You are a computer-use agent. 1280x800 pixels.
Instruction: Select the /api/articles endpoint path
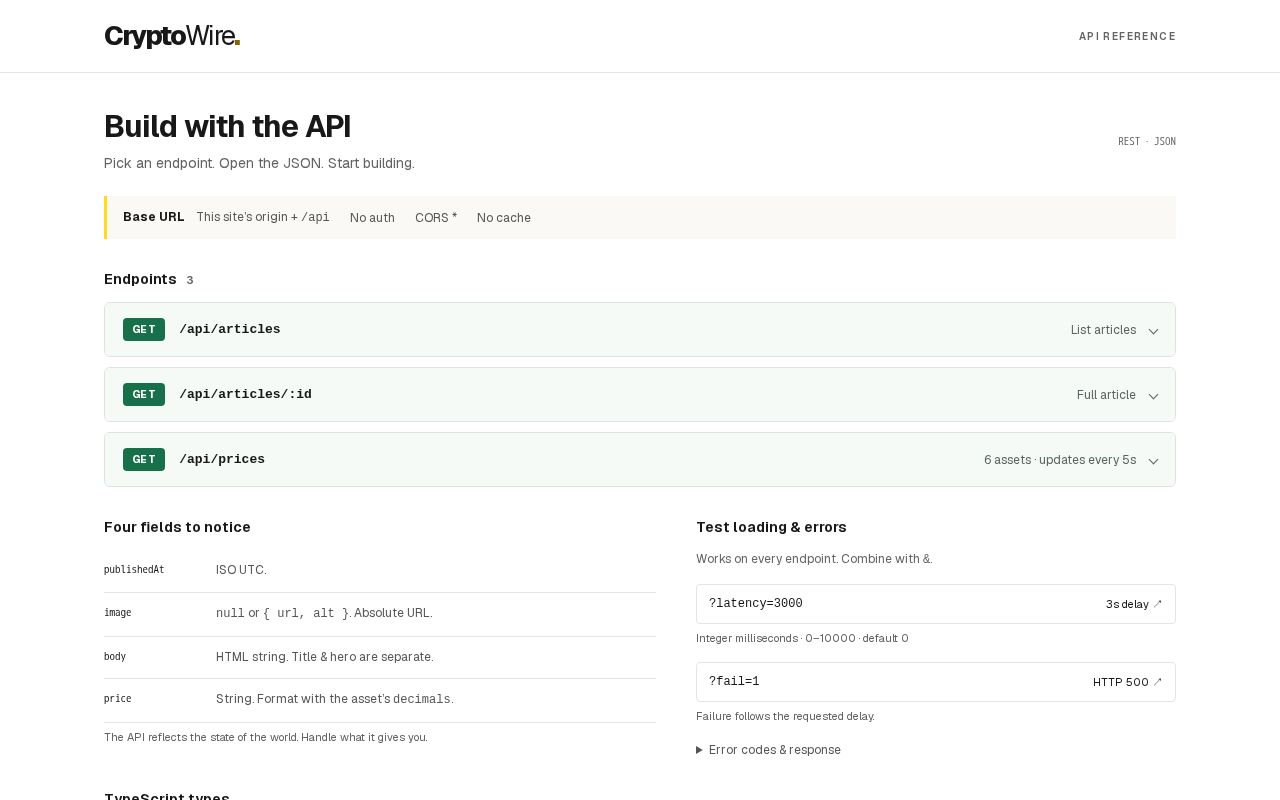230,329
